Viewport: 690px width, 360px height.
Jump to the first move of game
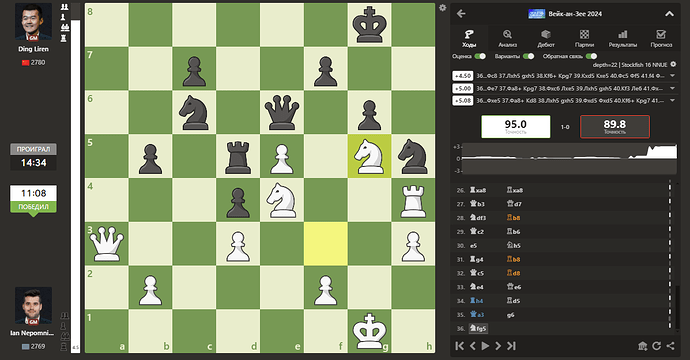pyautogui.click(x=459, y=346)
